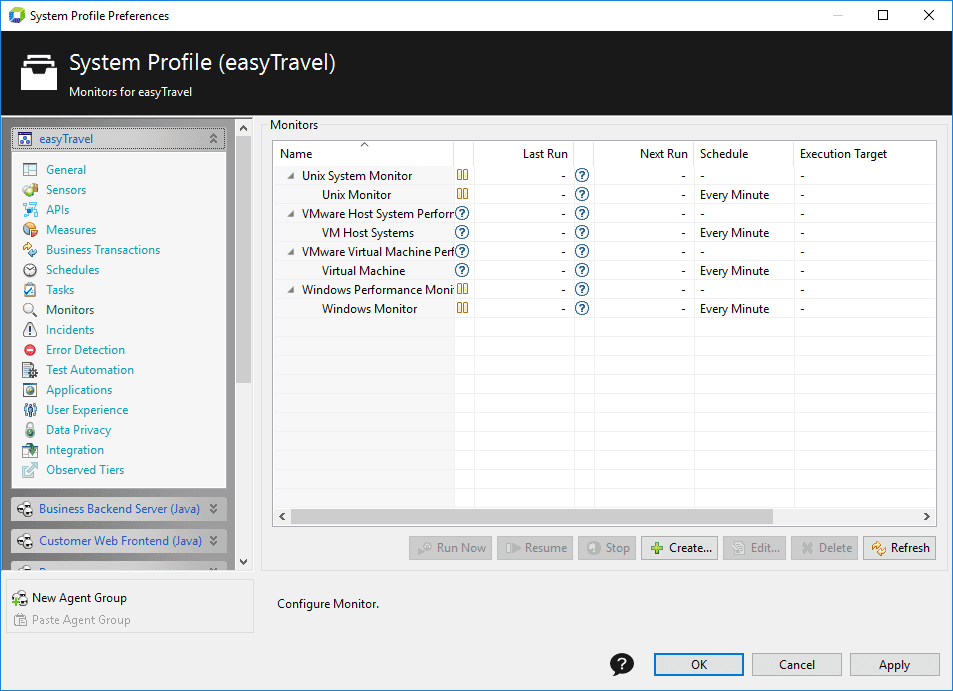Screen dimensions: 953x691
Task: Click the General sidebar icon
Action: tap(30, 170)
